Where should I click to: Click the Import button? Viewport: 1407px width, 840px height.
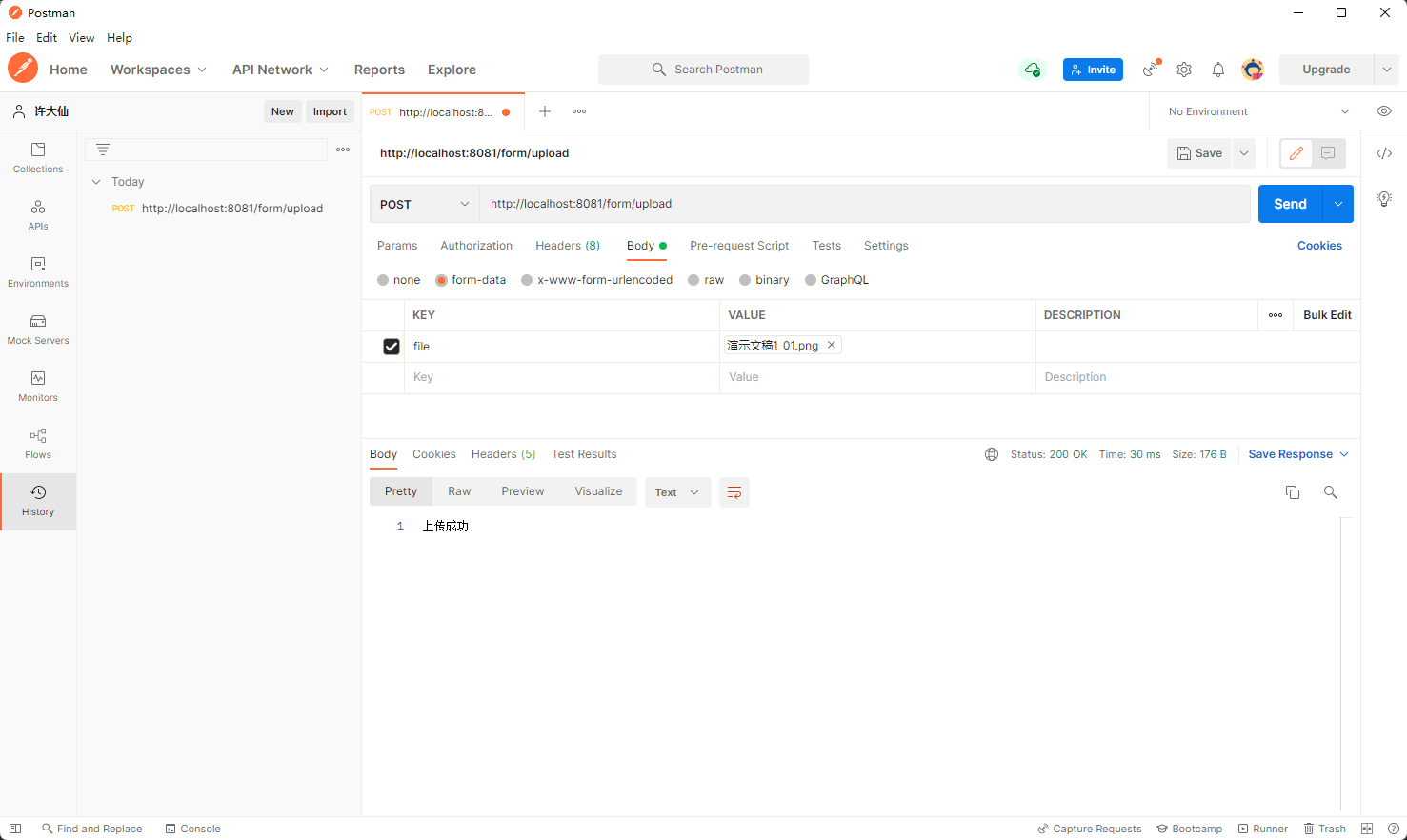330,111
